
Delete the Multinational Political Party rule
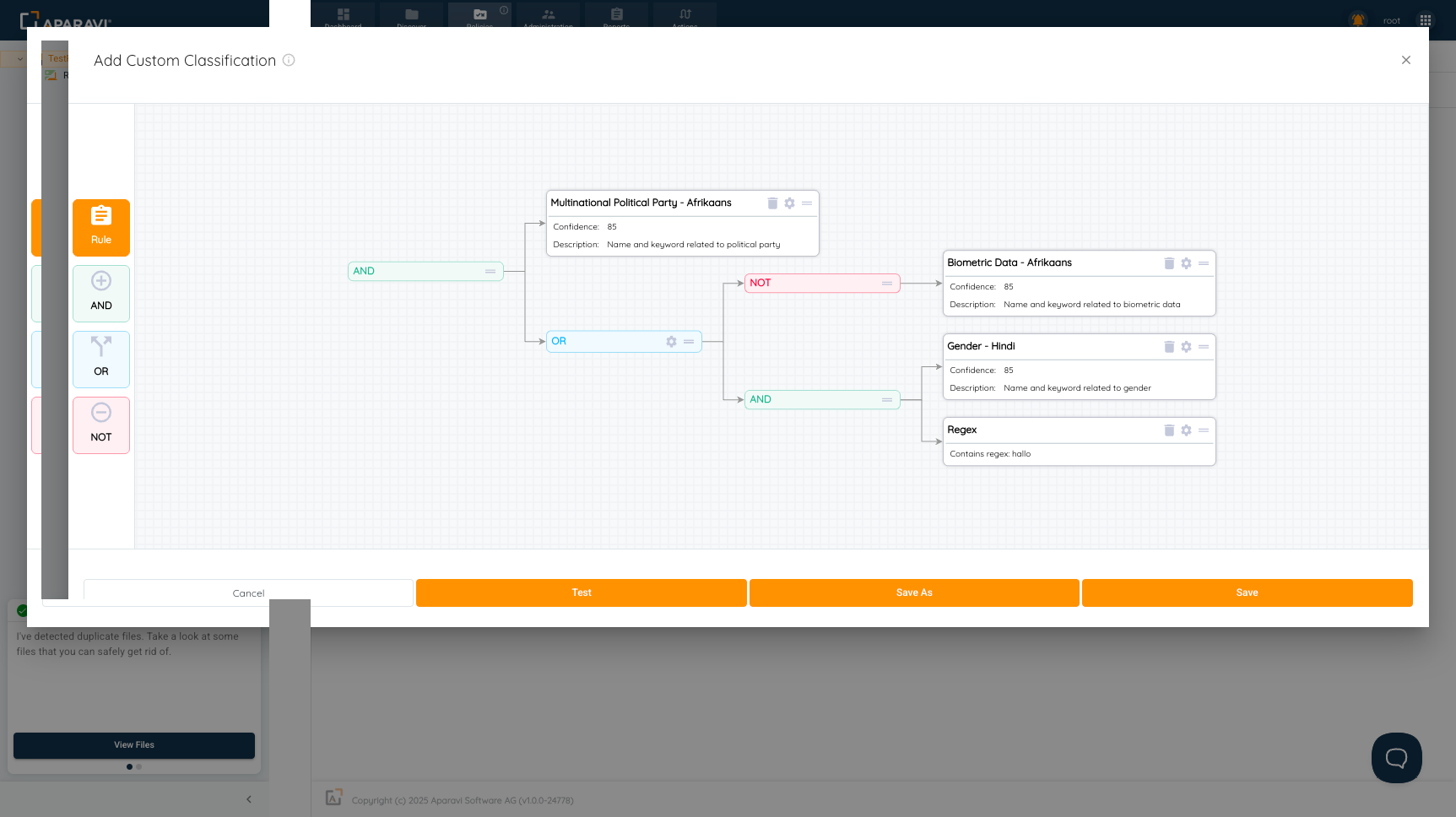pyautogui.click(x=772, y=203)
